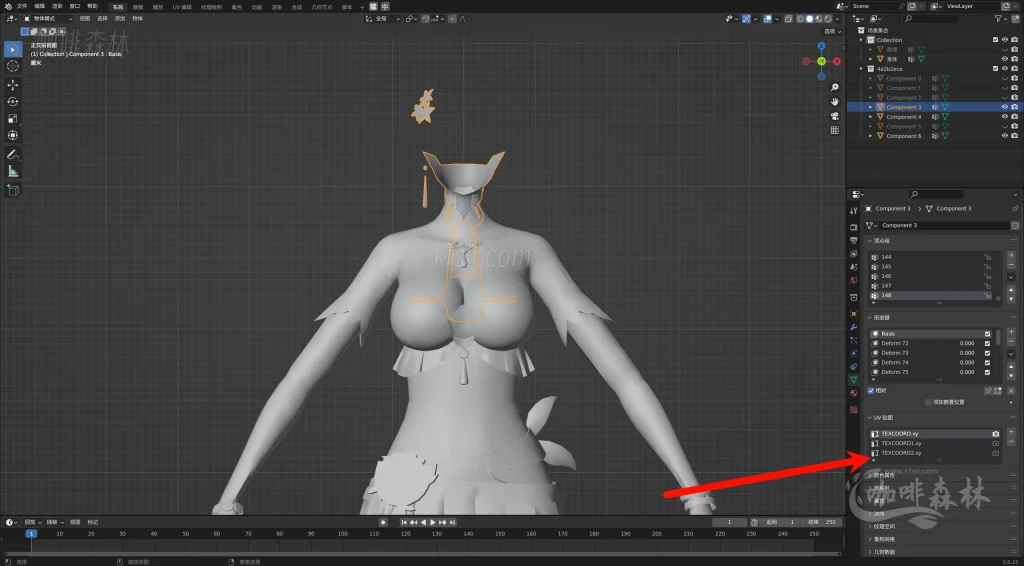Open World properties tab
Screen dimensions: 1024x566
coord(854,280)
